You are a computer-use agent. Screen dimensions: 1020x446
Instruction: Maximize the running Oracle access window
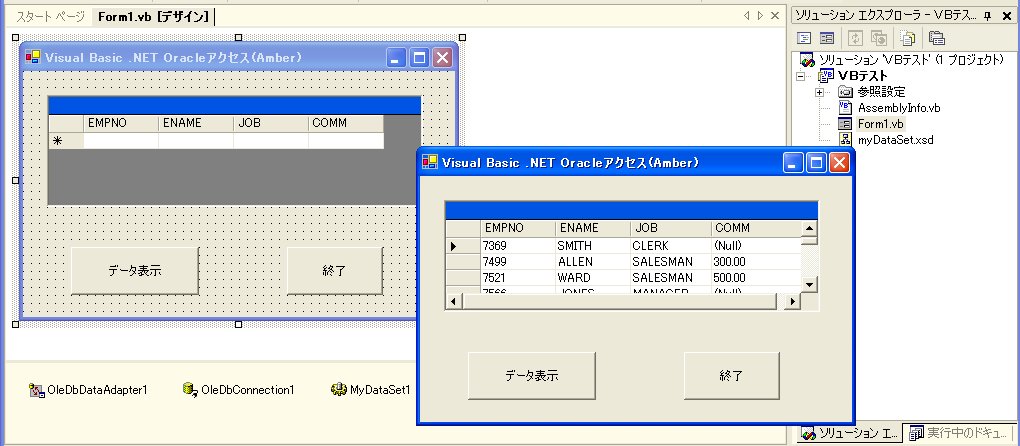pos(816,163)
